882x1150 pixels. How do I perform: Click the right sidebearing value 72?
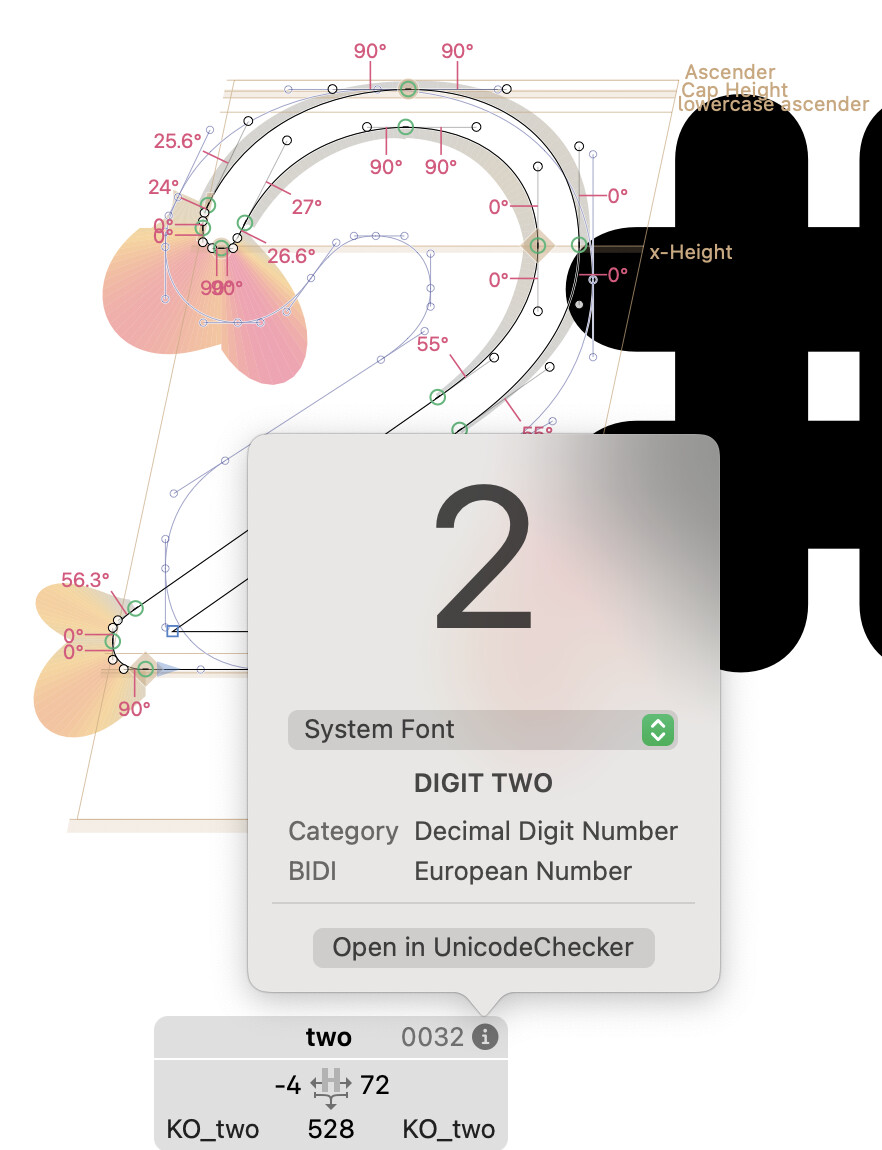(375, 1085)
